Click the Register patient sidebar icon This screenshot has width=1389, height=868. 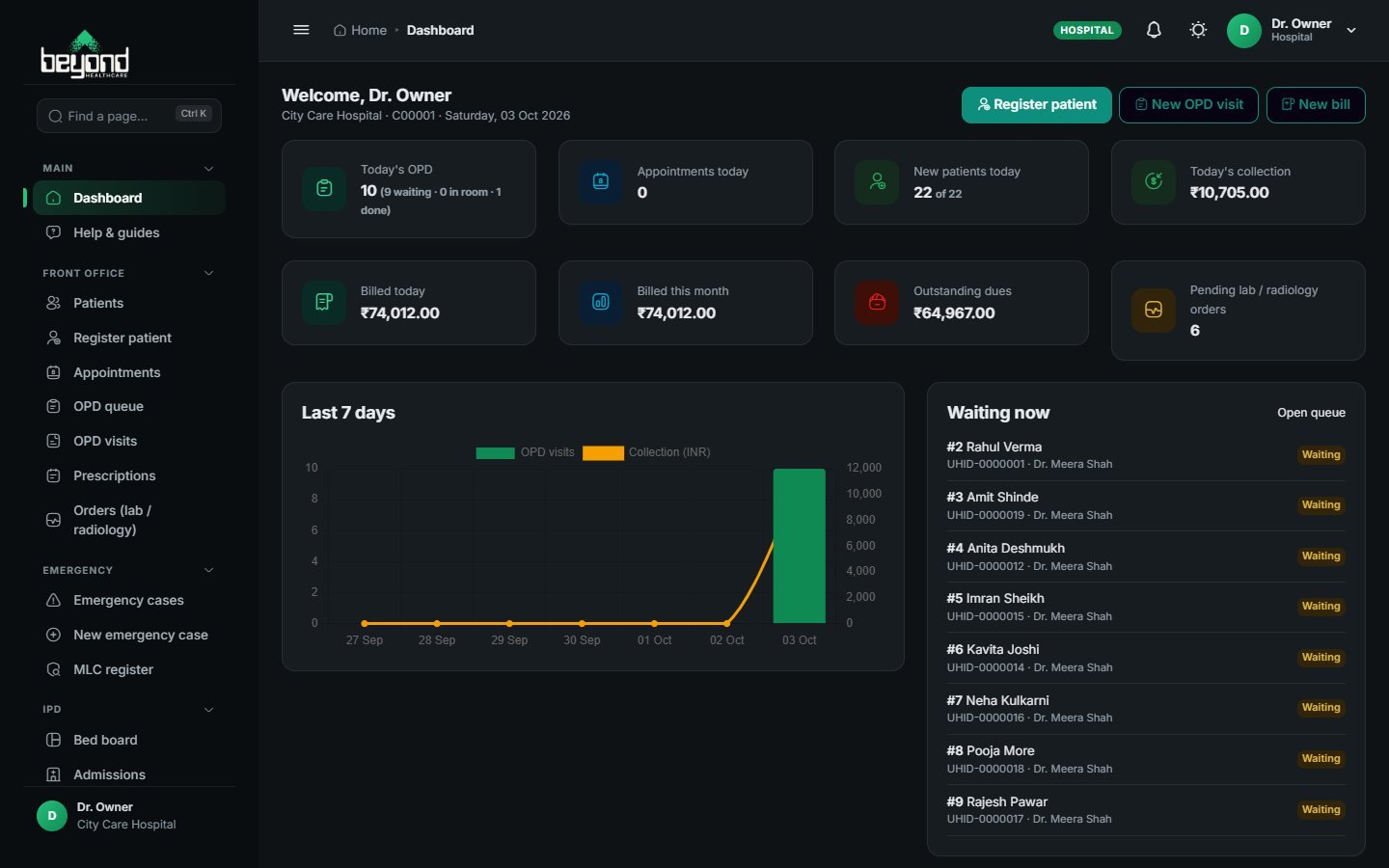pos(54,338)
